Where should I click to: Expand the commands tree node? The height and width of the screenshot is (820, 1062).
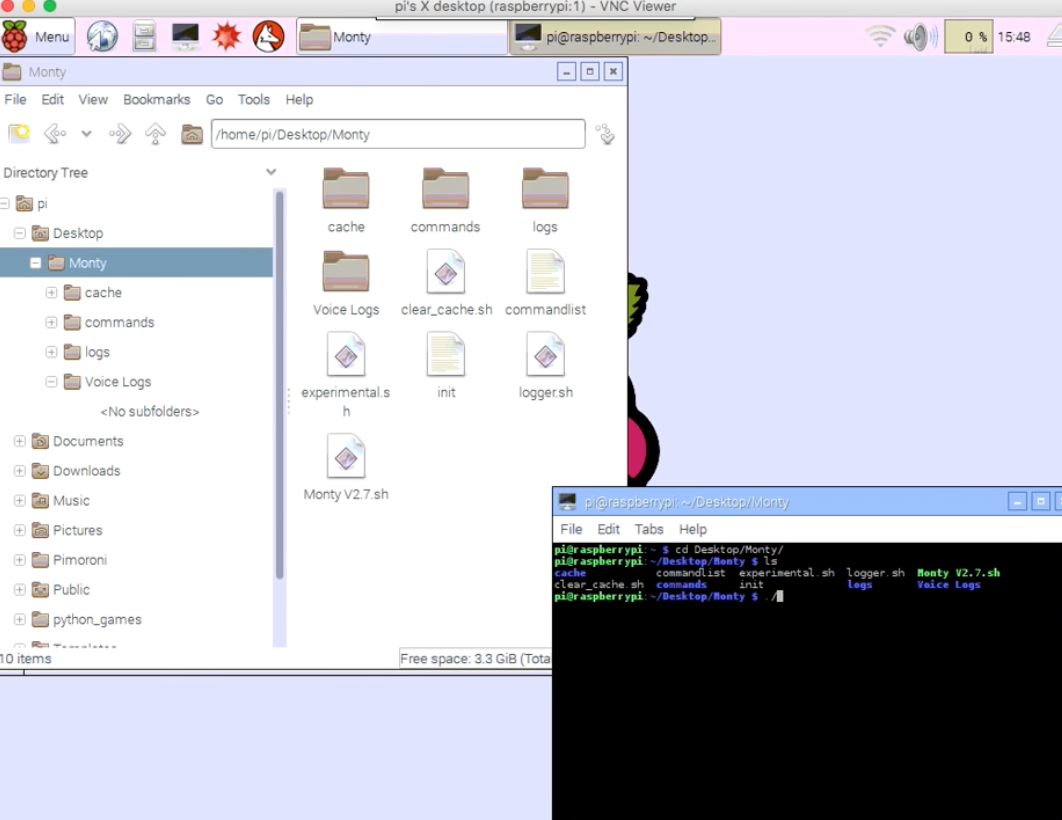(x=51, y=322)
